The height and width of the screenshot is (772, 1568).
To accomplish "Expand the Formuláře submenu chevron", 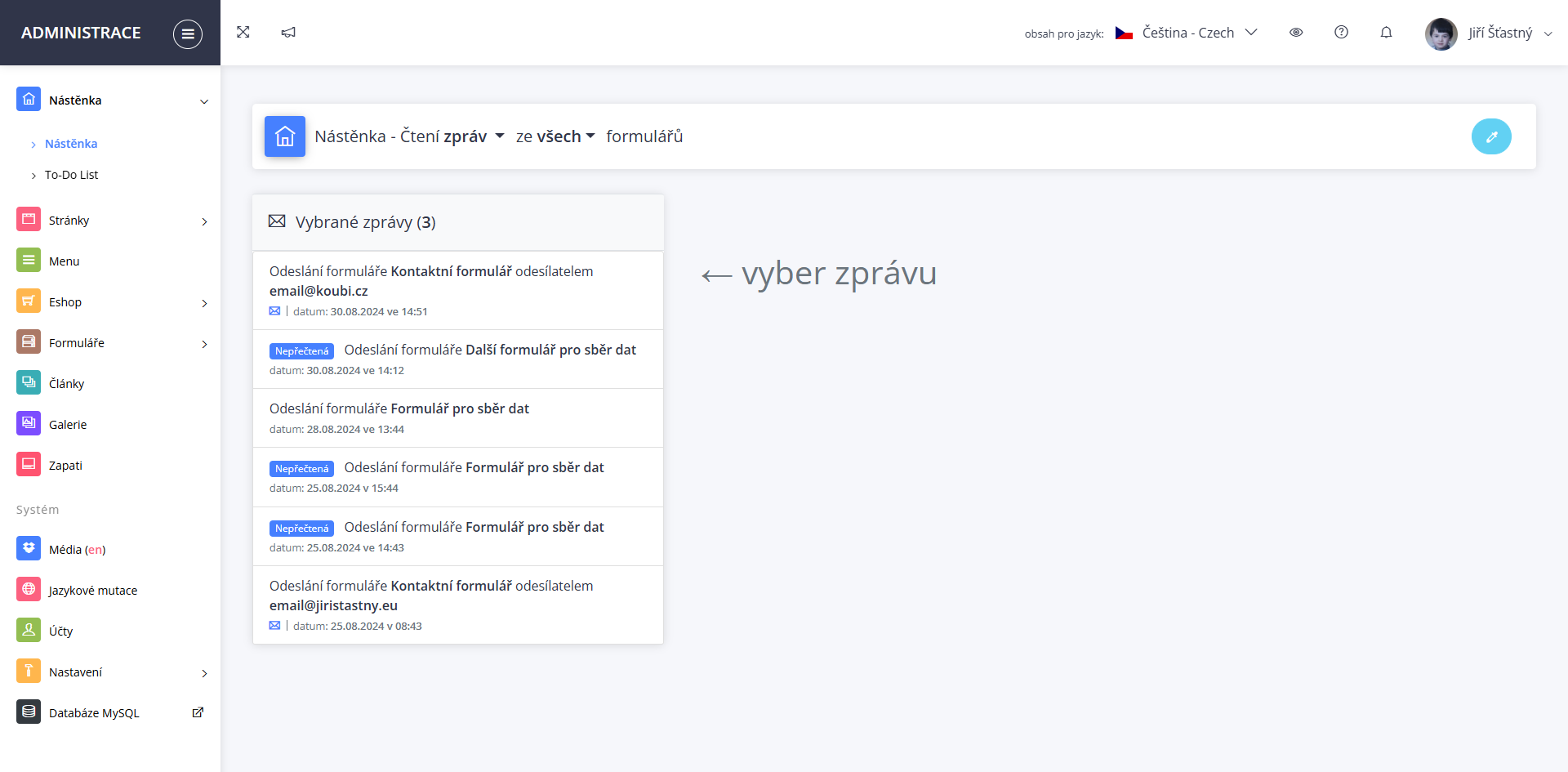I will pyautogui.click(x=204, y=344).
